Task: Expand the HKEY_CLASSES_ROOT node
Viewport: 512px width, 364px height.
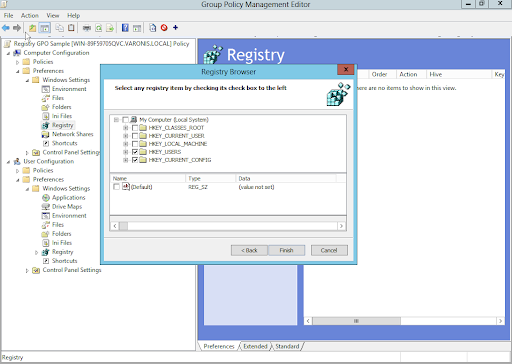Action: tap(125, 128)
